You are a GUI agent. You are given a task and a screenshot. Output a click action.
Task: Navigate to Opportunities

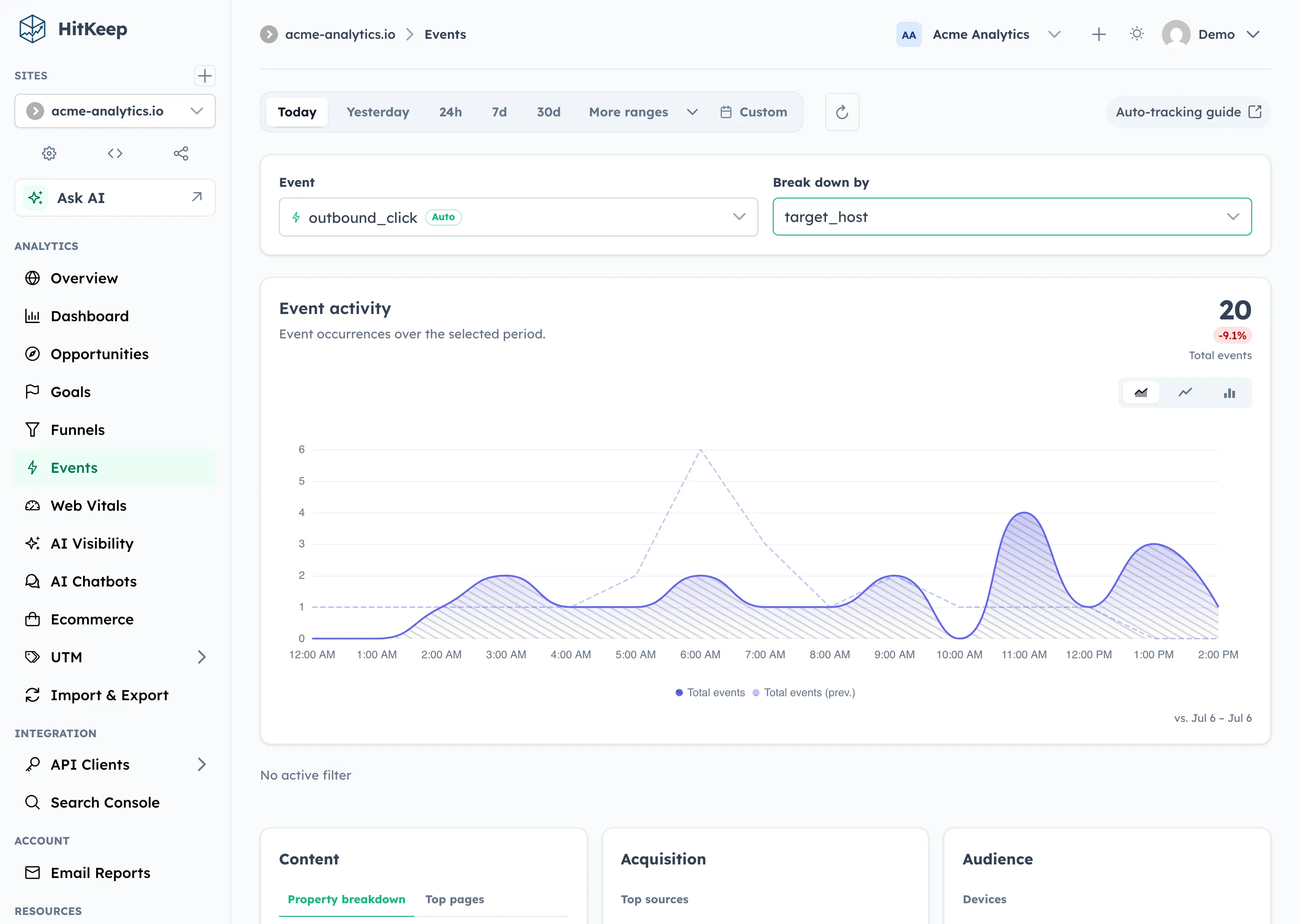point(115,354)
